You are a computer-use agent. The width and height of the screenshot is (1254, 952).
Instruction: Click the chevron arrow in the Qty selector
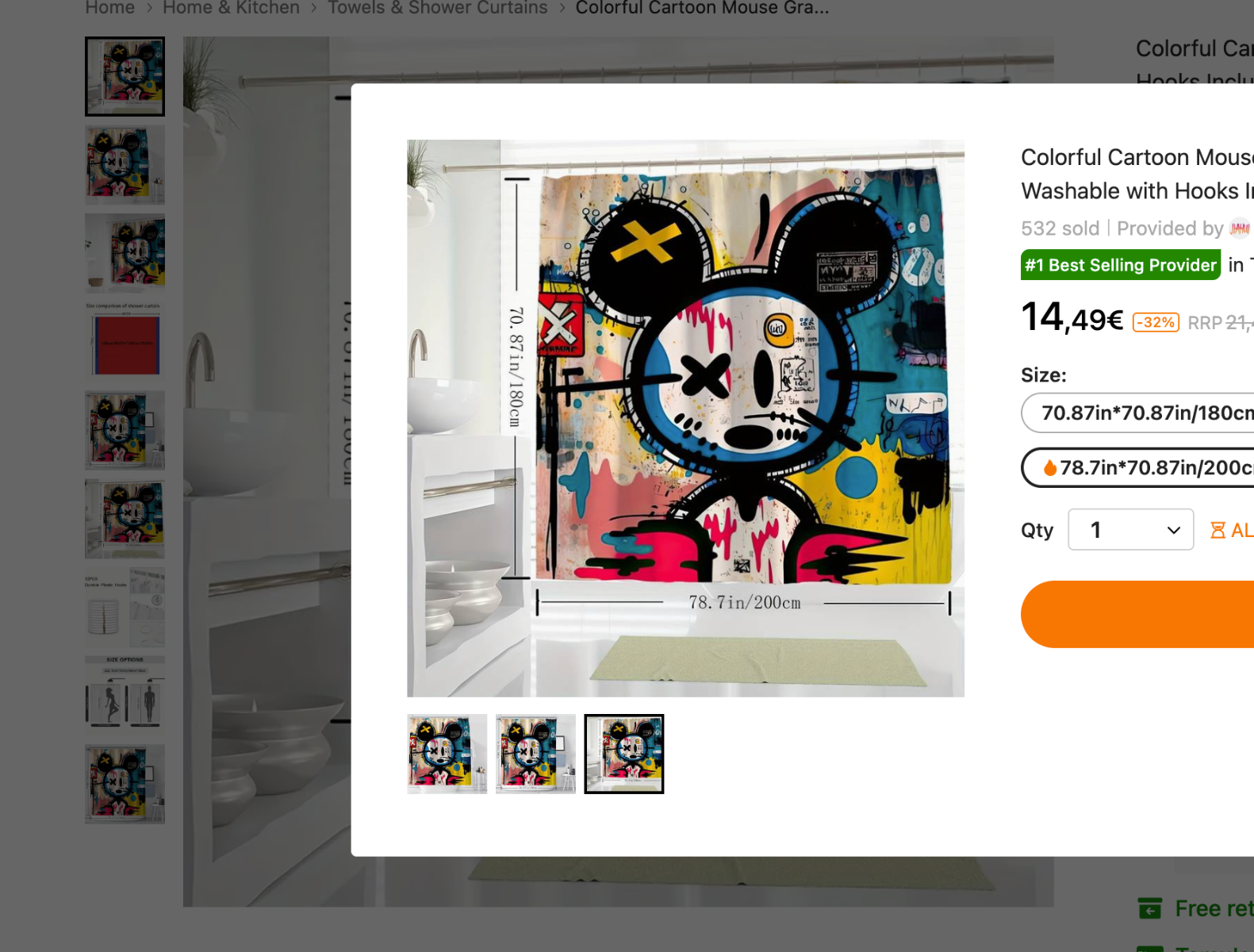click(x=1174, y=530)
